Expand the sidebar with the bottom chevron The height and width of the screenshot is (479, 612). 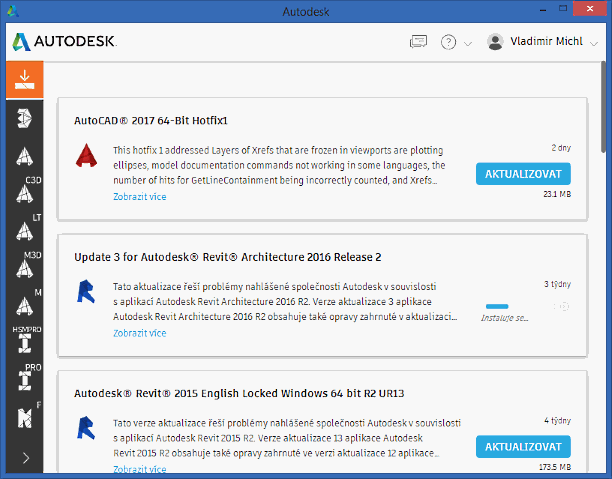26,458
